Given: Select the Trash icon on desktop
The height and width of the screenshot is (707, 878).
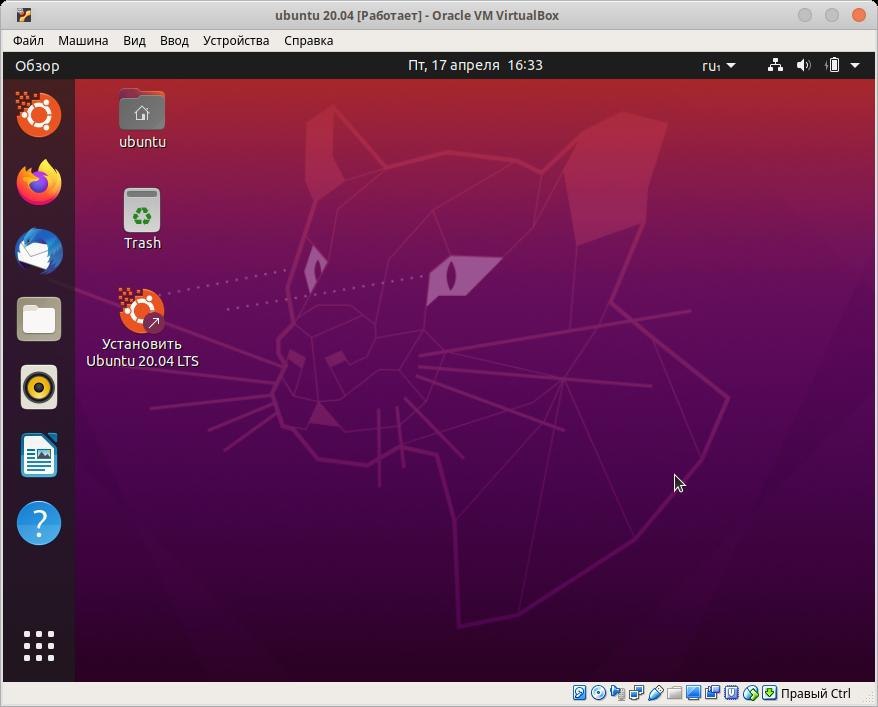Looking at the screenshot, I should click(x=142, y=210).
